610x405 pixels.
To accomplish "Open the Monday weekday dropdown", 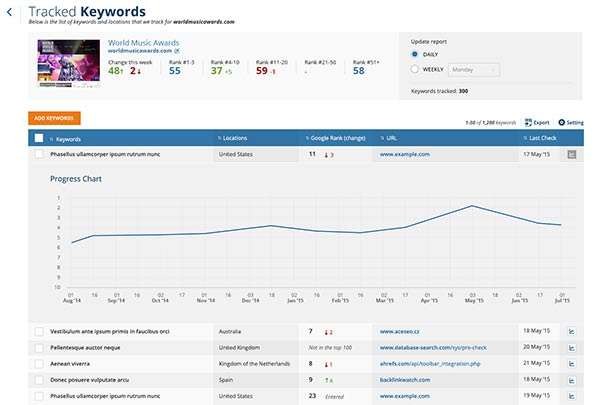I will pos(474,70).
